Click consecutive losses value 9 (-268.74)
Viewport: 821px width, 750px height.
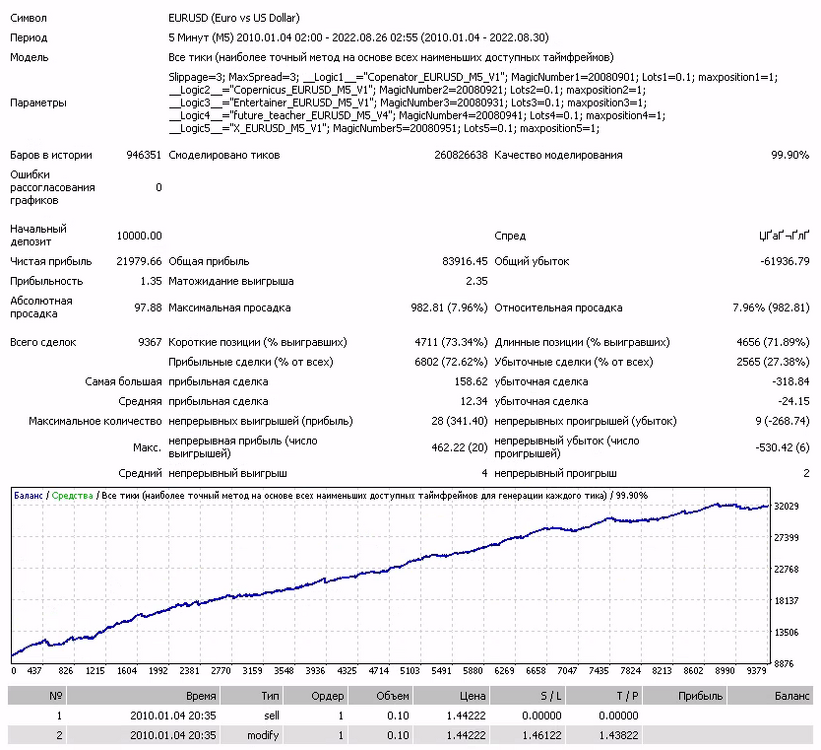pos(782,421)
